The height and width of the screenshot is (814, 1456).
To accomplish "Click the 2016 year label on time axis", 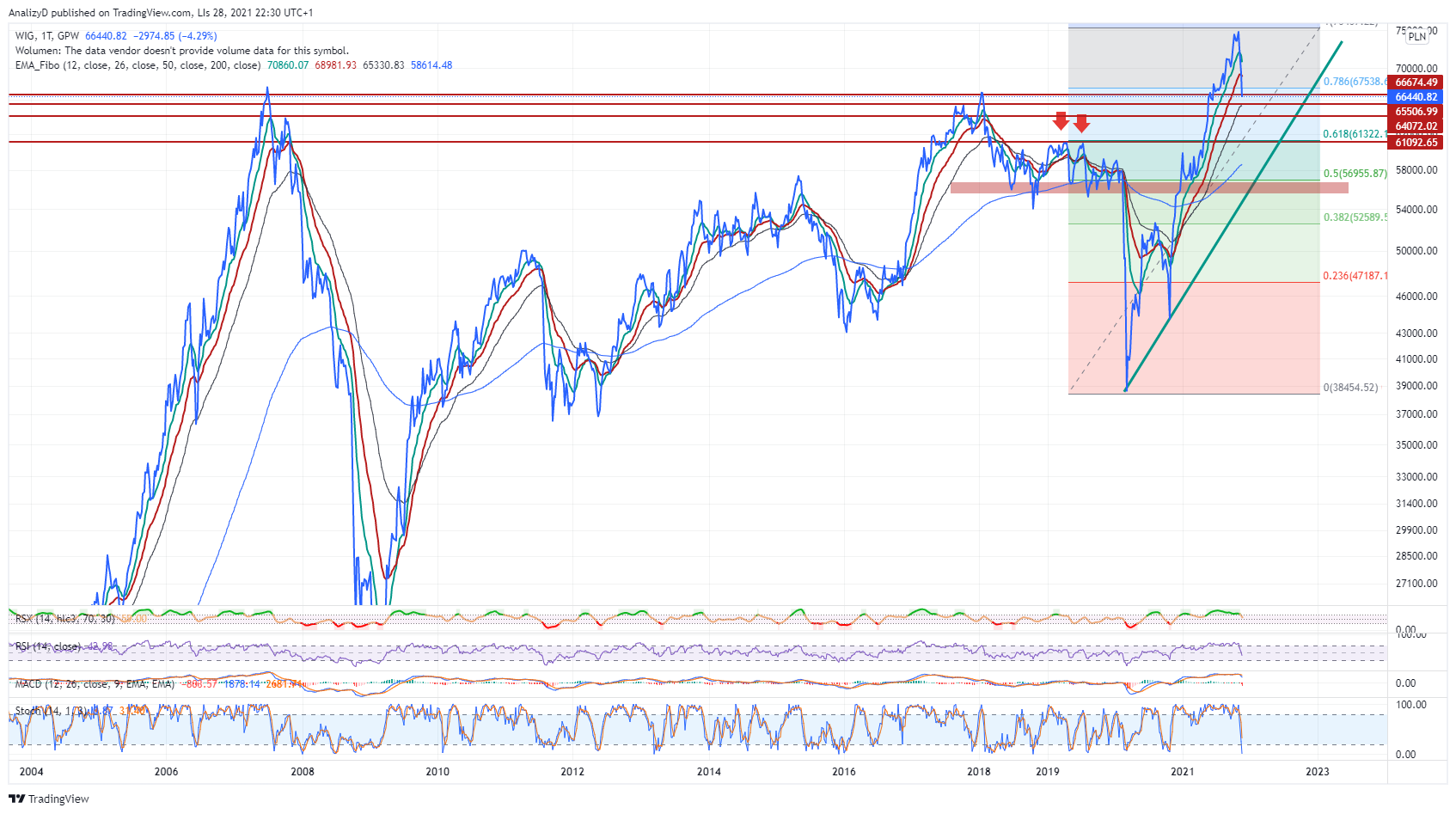I will pyautogui.click(x=844, y=772).
